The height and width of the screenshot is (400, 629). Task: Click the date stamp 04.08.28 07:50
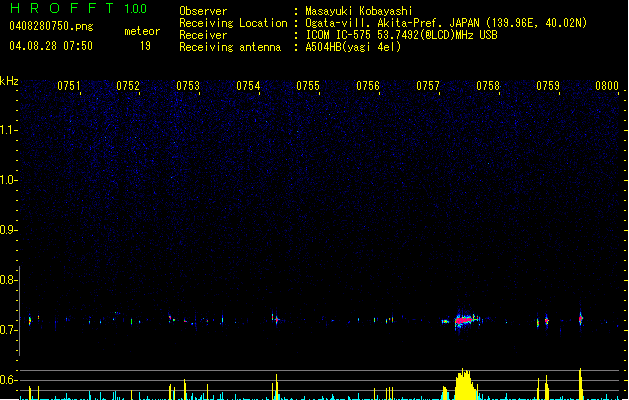pyautogui.click(x=51, y=46)
